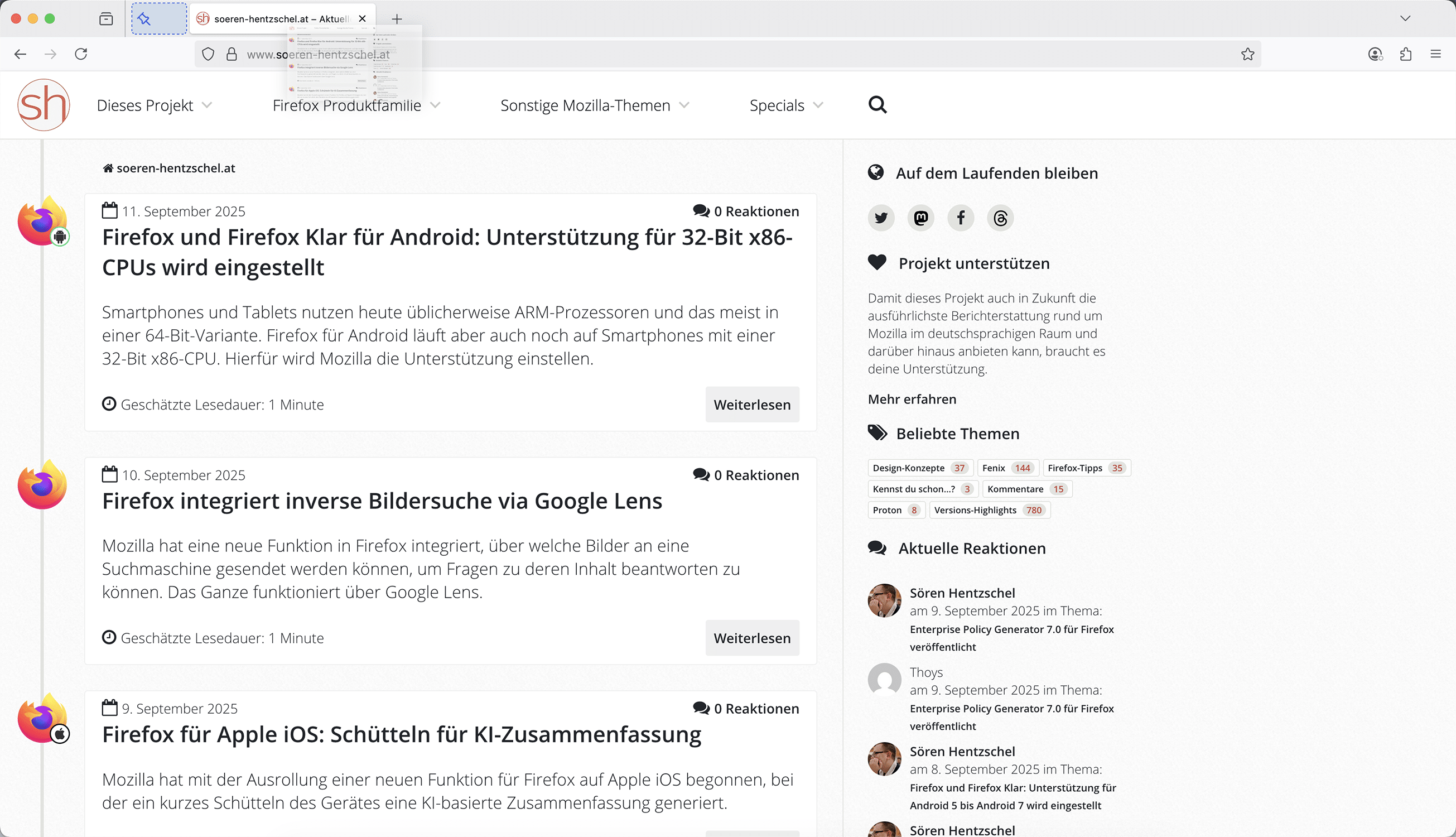List all tabs with the chevron button
Viewport: 1456px width, 837px height.
pyautogui.click(x=1405, y=18)
